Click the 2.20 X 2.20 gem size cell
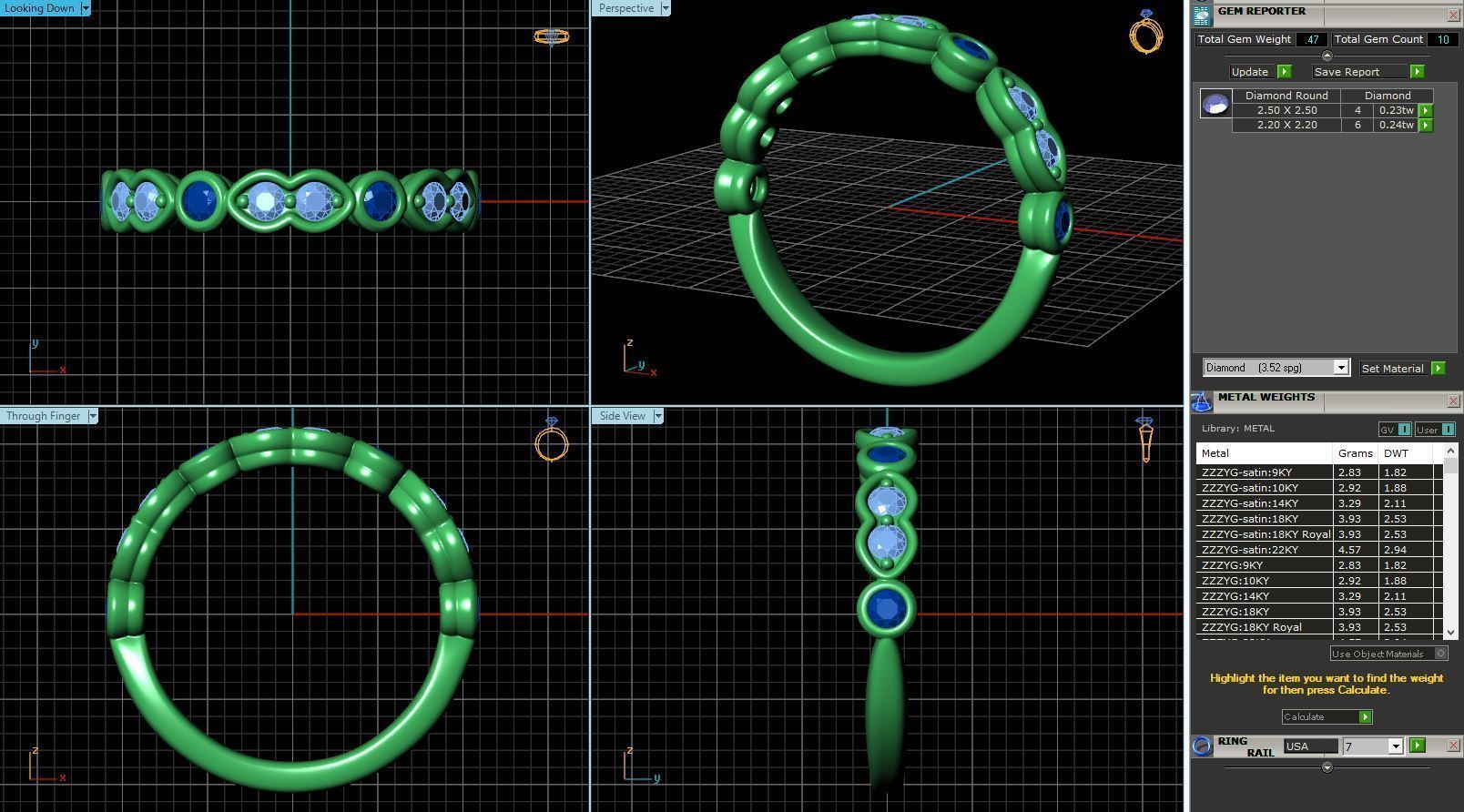Screen dimensions: 1464x812 (1286, 125)
